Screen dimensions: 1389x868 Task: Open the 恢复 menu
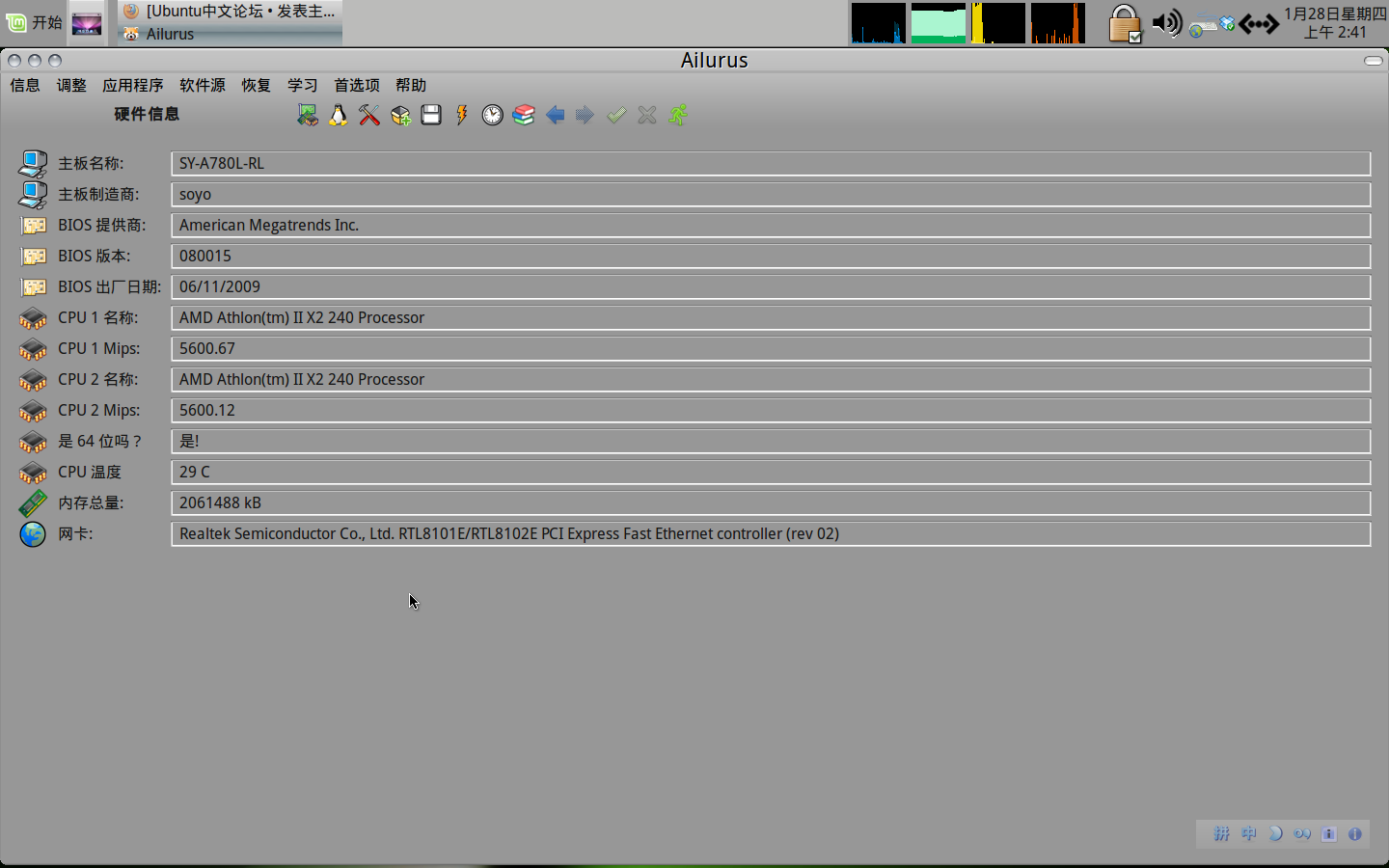tap(257, 85)
